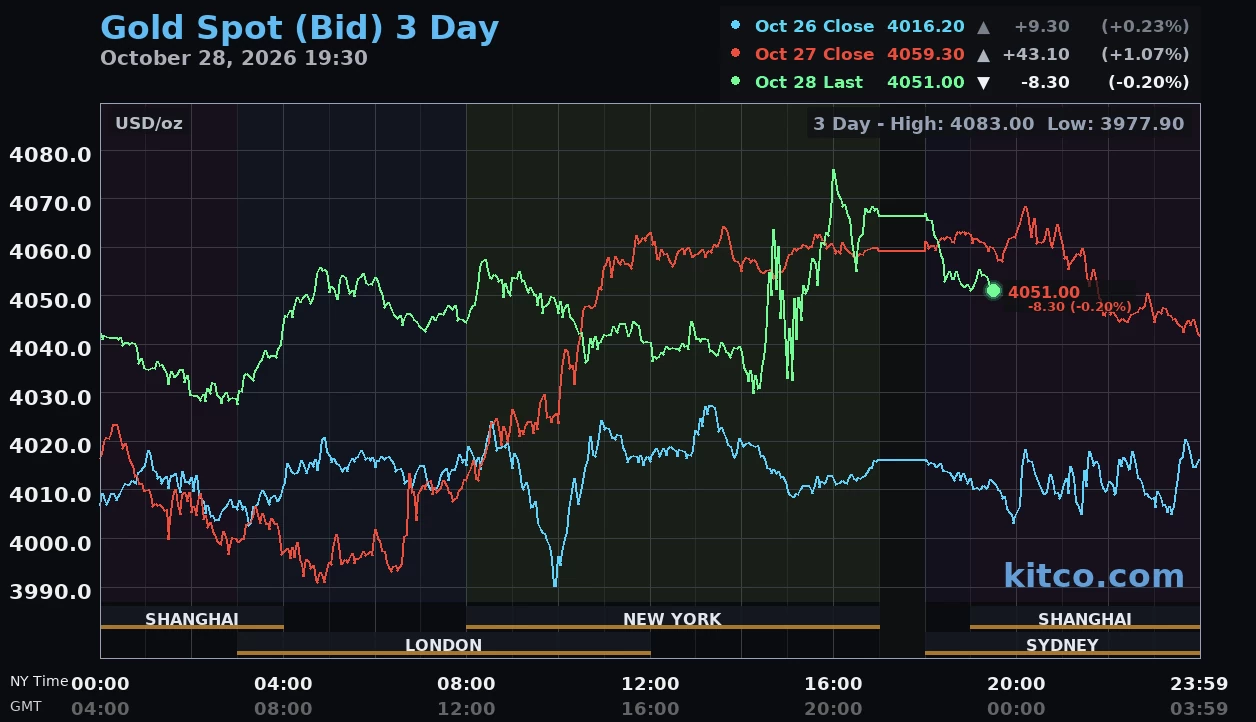1256x722 pixels.
Task: Click the Low: 3977.90 text
Action: click(1115, 124)
